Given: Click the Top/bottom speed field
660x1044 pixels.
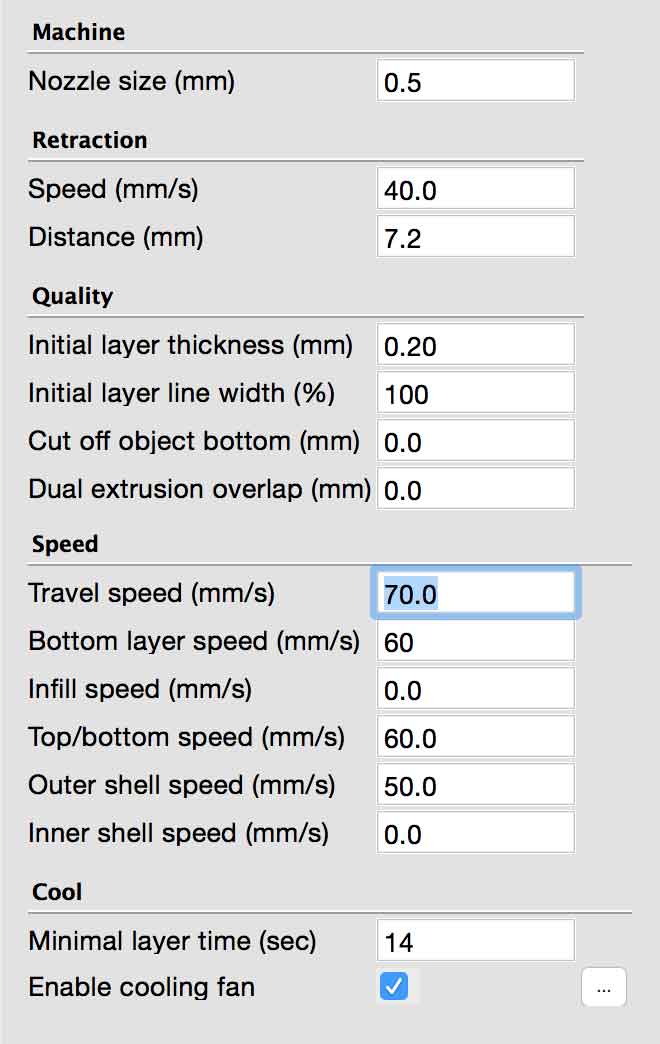Looking at the screenshot, I should [476, 736].
